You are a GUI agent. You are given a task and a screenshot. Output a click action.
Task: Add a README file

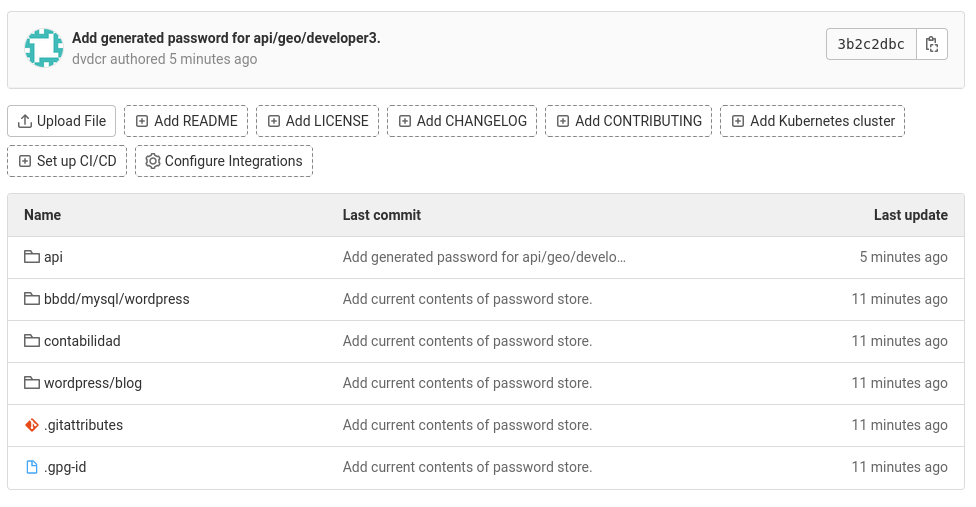(x=186, y=121)
